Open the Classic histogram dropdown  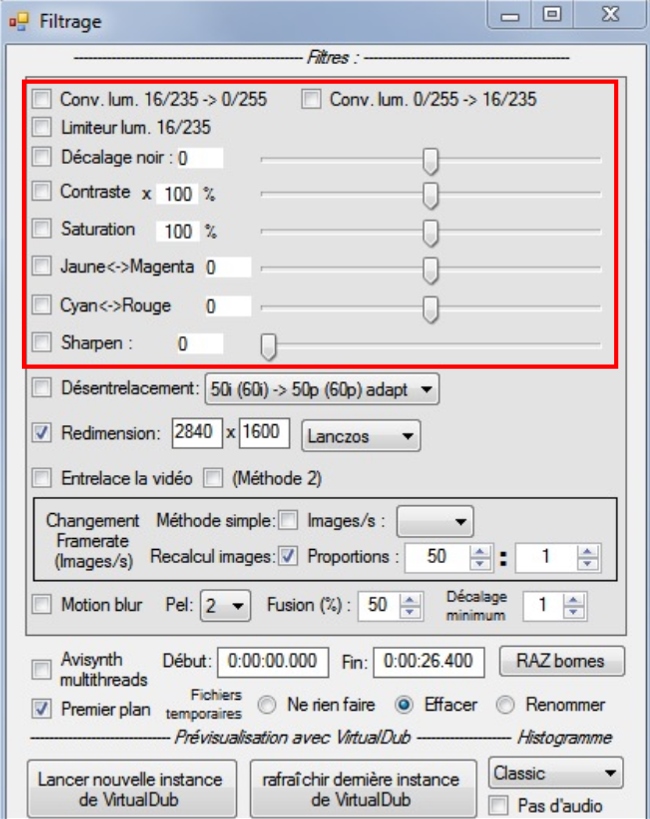556,773
